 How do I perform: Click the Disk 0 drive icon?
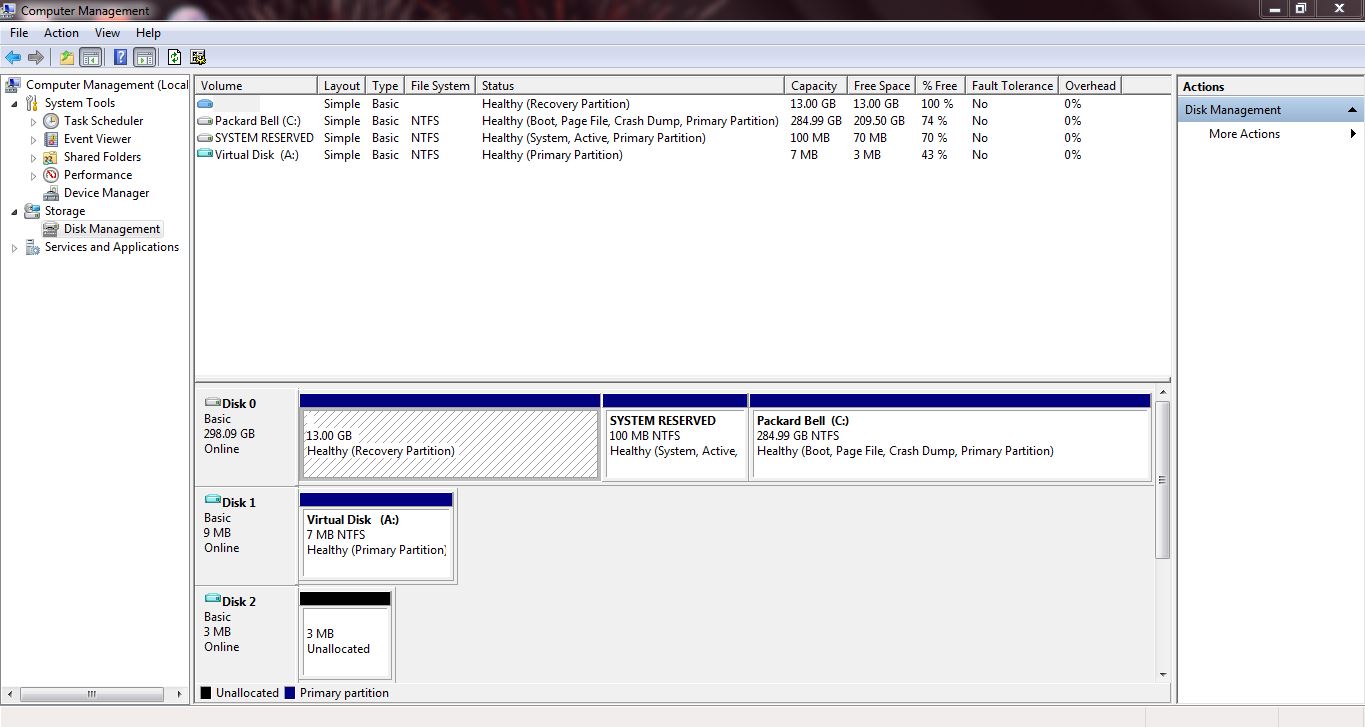click(x=212, y=403)
